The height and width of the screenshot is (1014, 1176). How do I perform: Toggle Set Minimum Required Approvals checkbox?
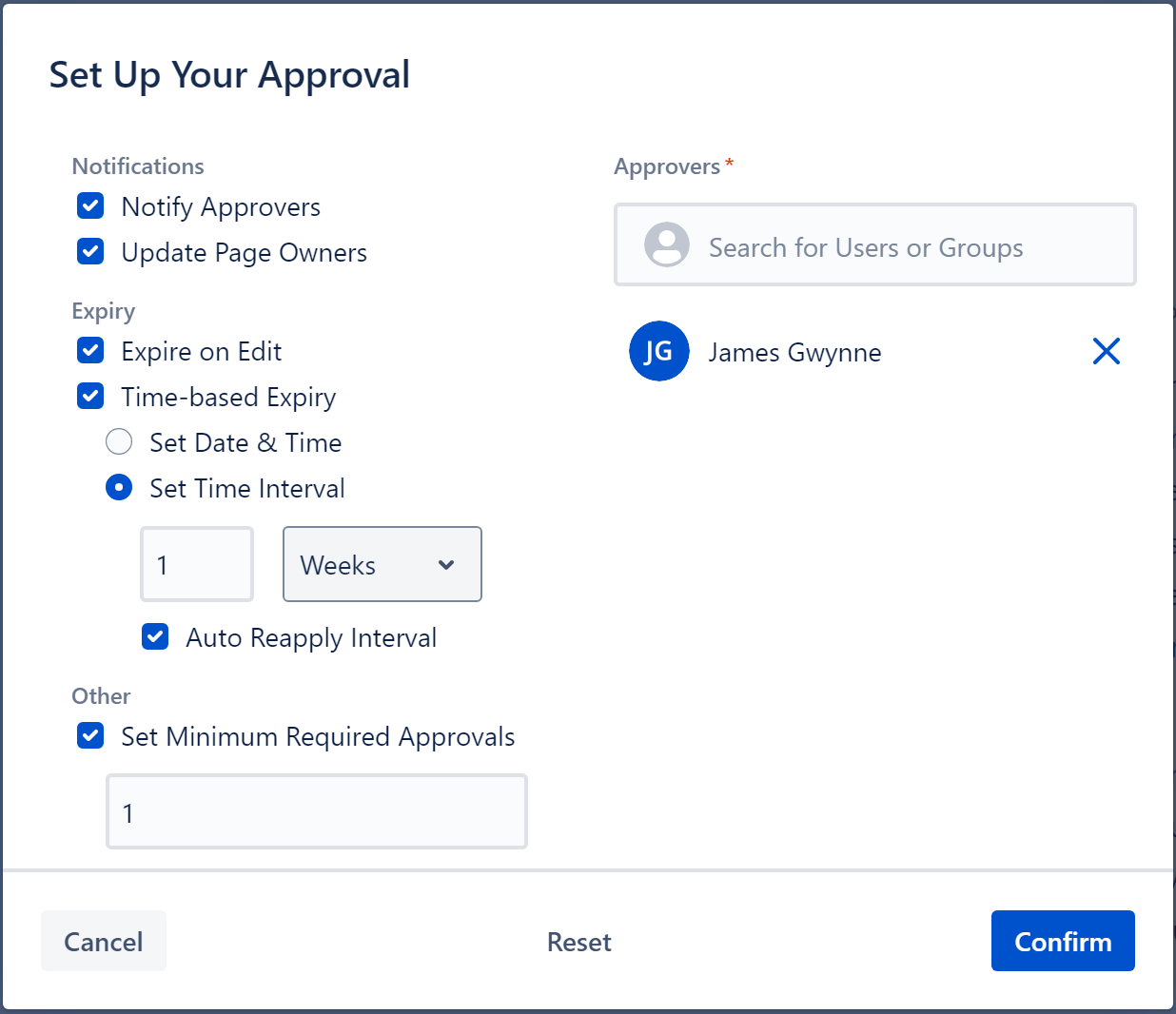coord(90,736)
